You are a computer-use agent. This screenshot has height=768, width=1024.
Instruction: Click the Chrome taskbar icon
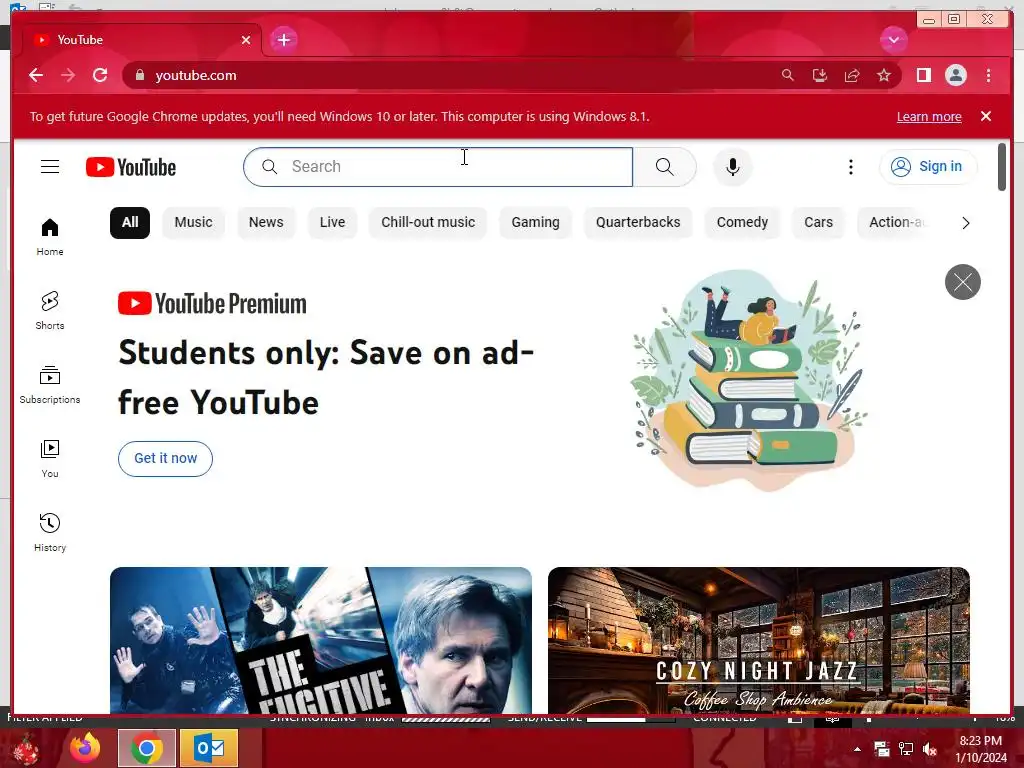pyautogui.click(x=147, y=748)
